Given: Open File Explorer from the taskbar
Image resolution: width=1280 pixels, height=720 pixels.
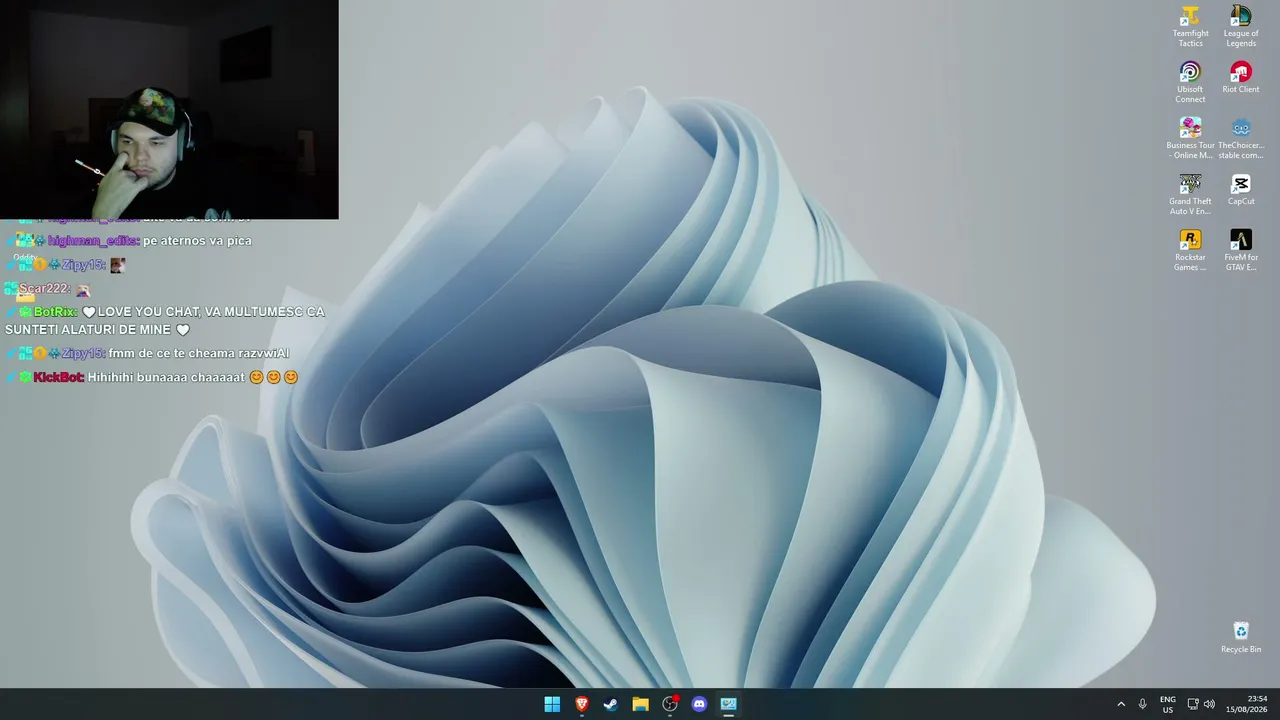Looking at the screenshot, I should click(640, 704).
